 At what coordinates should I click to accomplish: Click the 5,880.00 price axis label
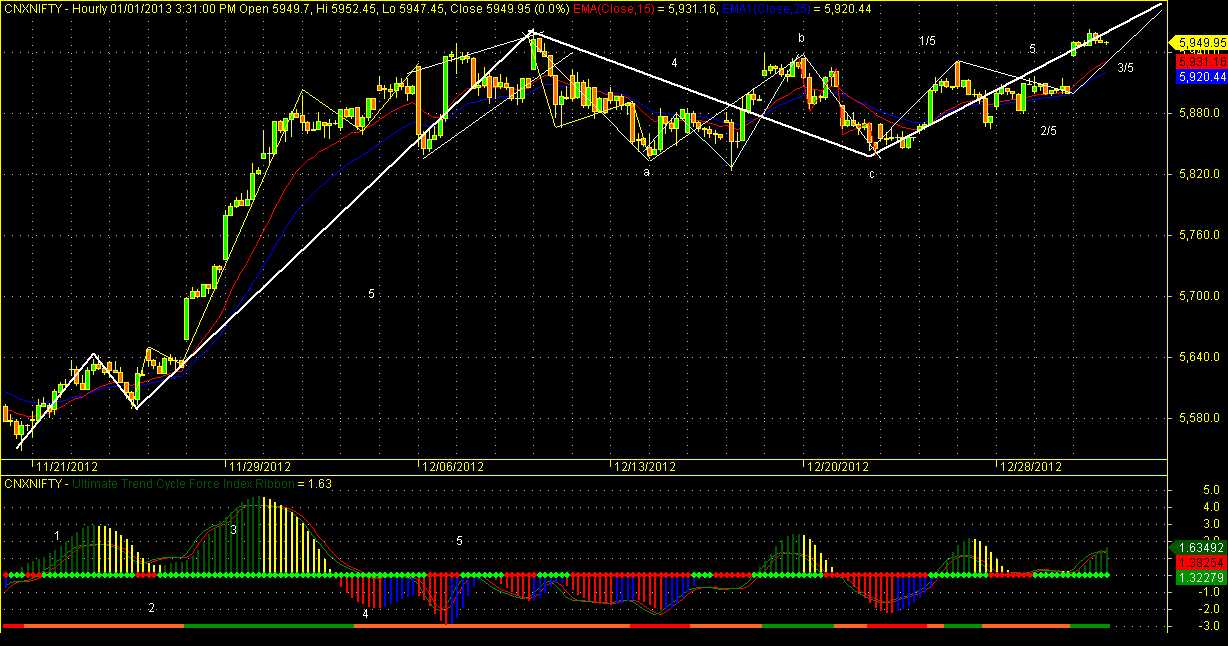[1201, 113]
